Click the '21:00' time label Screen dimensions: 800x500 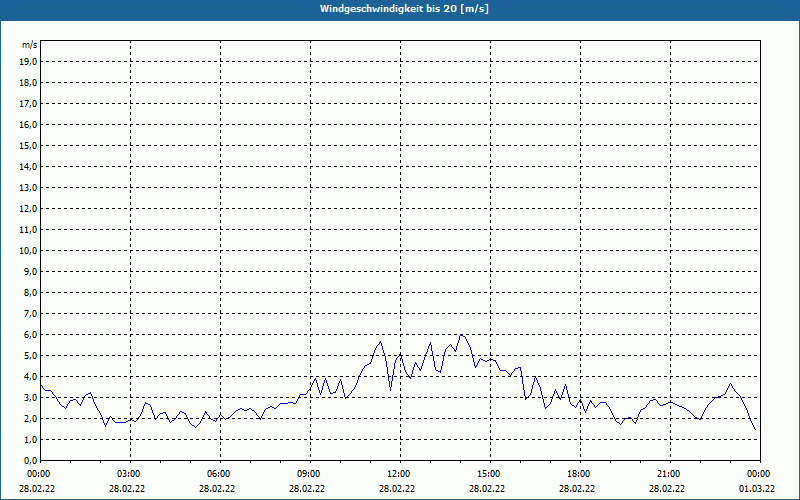669,474
